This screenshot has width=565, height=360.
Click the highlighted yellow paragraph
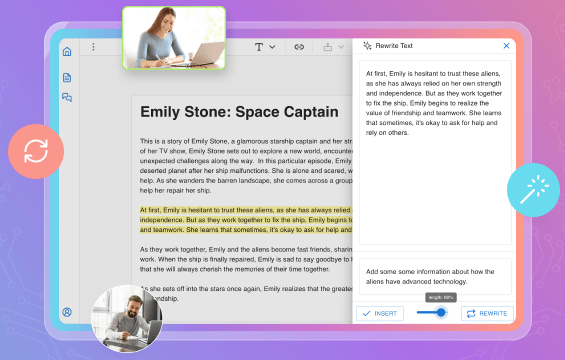246,220
